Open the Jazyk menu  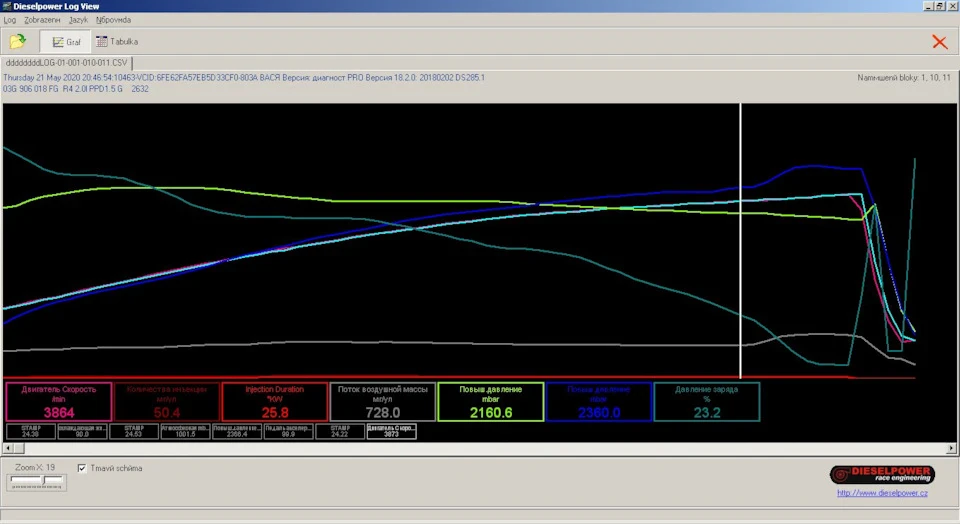pos(78,20)
